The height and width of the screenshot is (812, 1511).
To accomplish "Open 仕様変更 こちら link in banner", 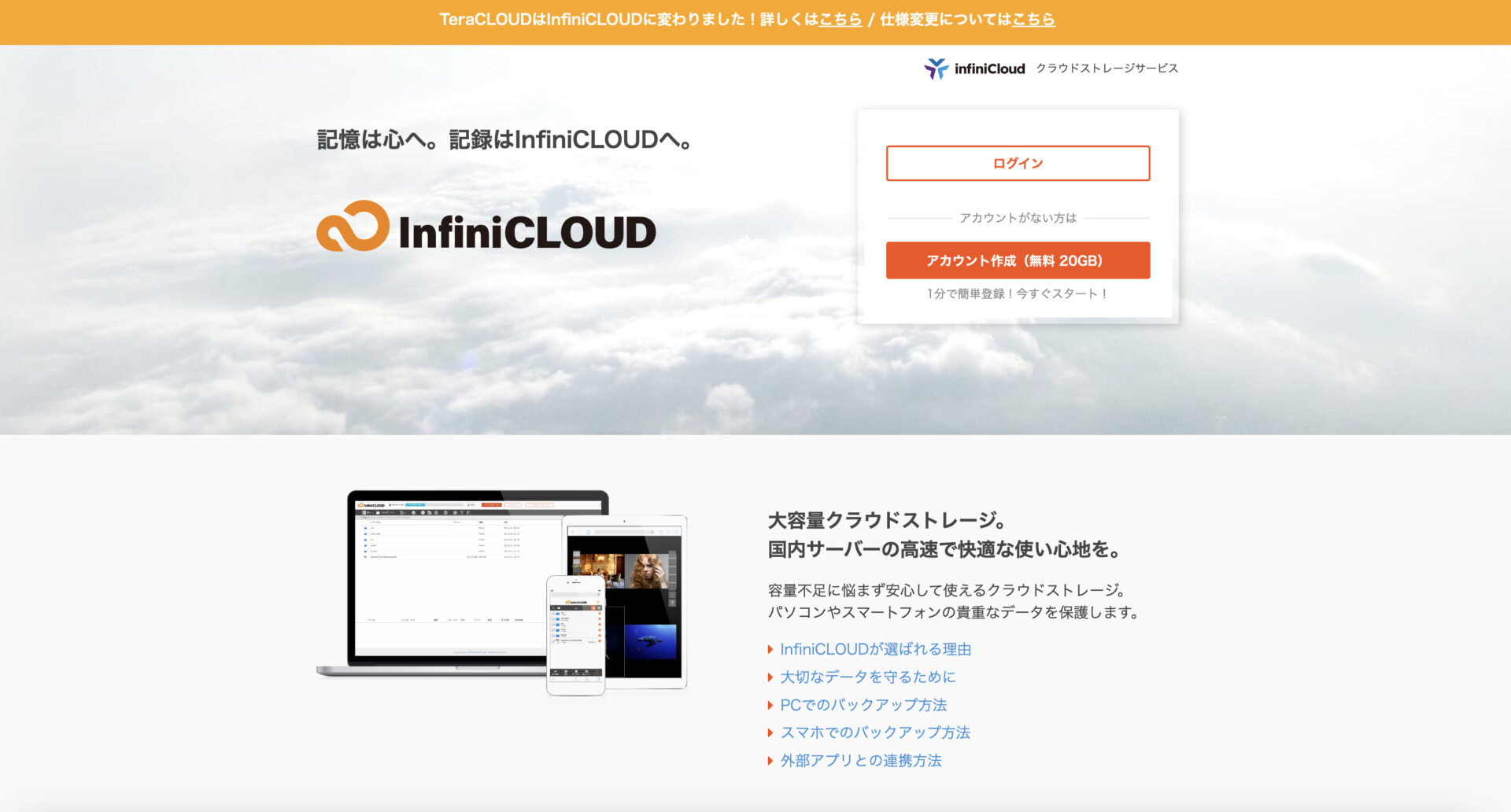I will click(x=1033, y=19).
